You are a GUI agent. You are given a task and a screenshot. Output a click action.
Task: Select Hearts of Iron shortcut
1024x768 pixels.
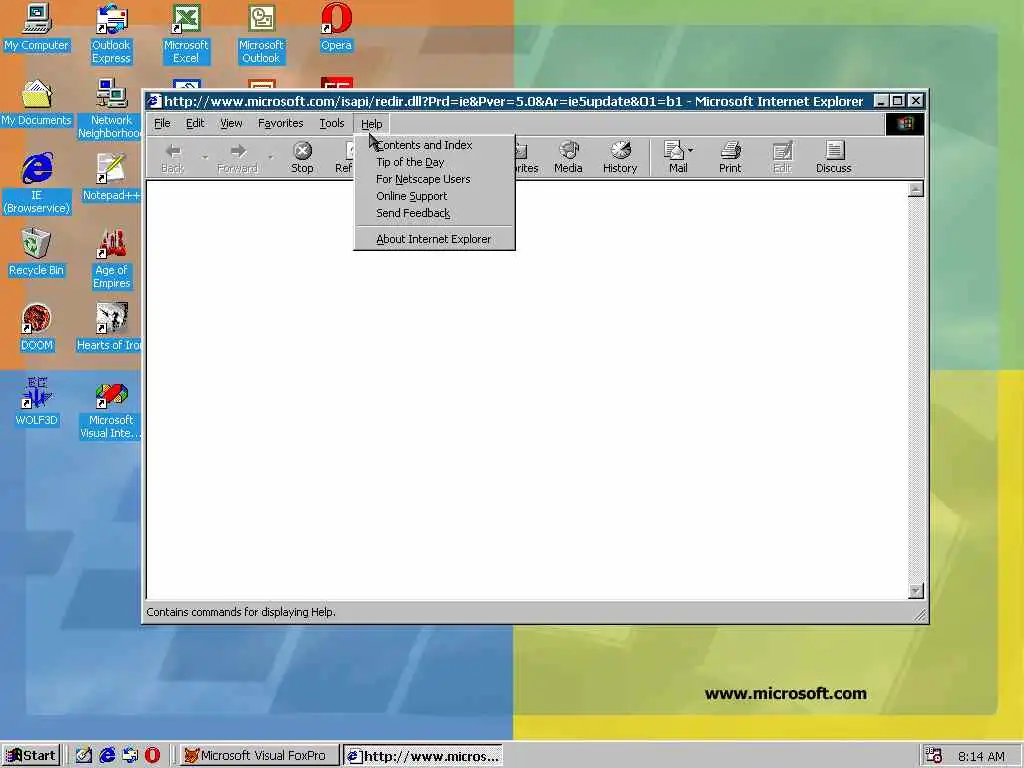pyautogui.click(x=109, y=328)
